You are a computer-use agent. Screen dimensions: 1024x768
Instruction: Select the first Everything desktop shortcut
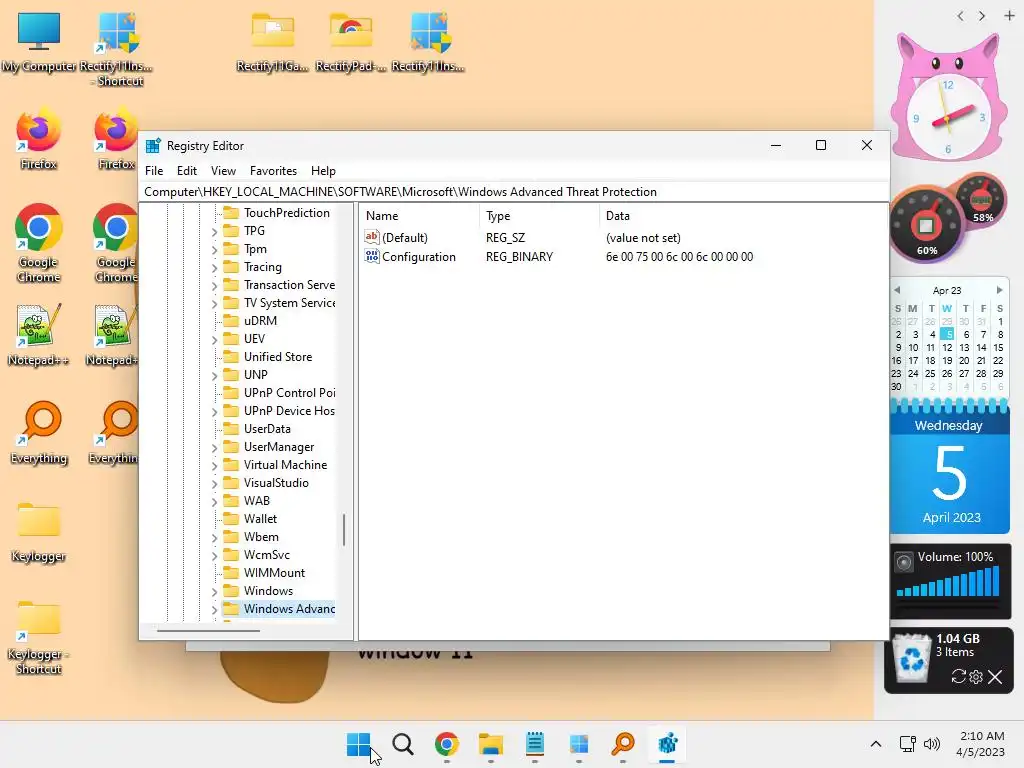click(39, 432)
